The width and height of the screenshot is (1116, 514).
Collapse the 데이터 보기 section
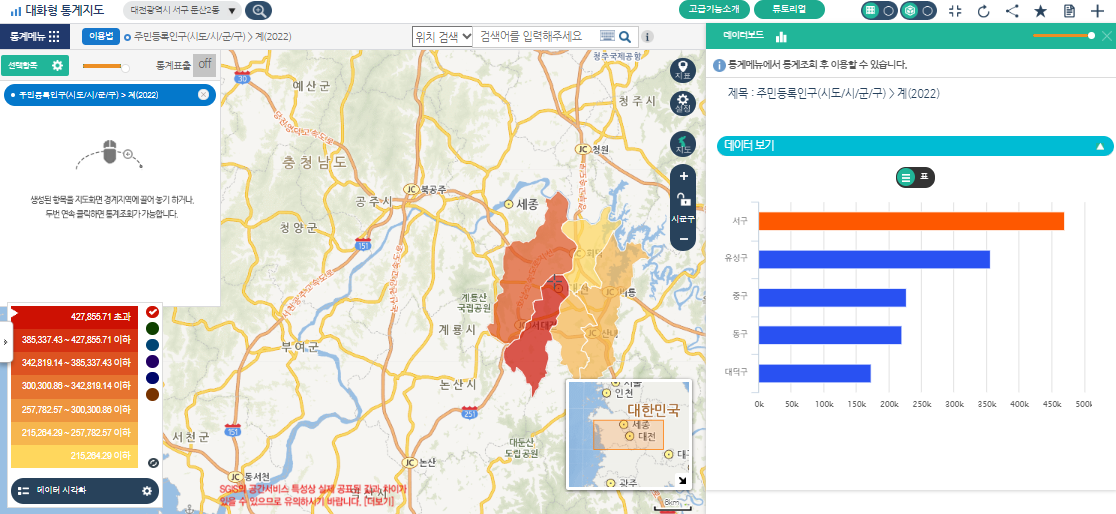coord(1100,146)
